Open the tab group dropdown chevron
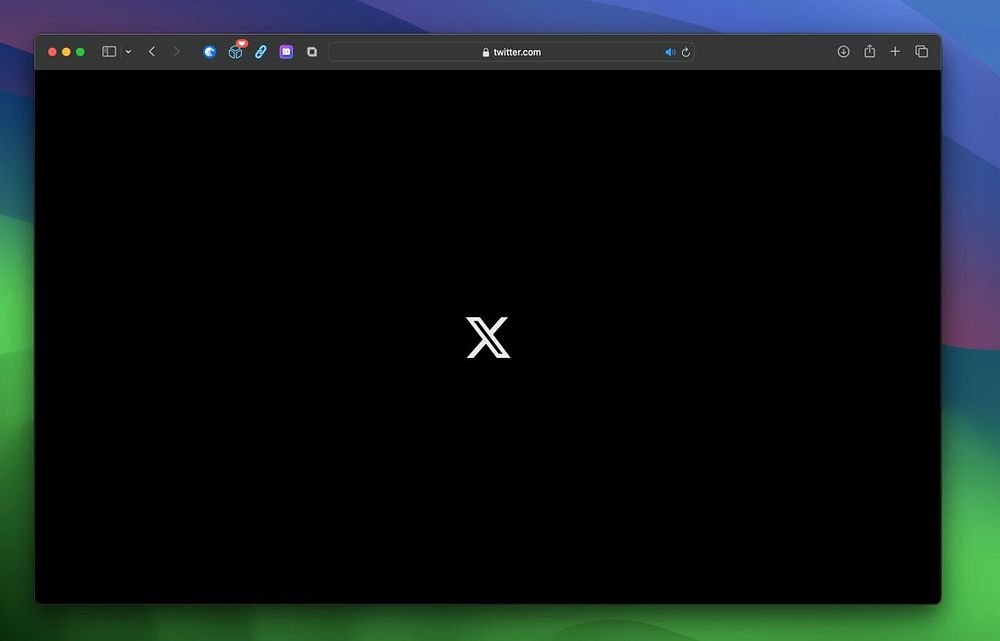Screen dimensions: 1000x641 click(x=128, y=52)
